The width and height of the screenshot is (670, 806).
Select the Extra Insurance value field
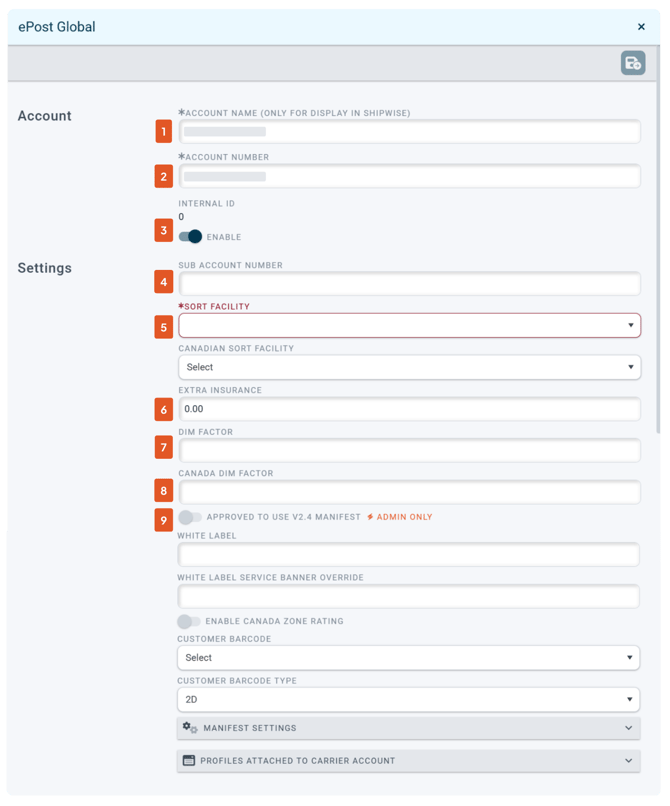[x=408, y=409]
